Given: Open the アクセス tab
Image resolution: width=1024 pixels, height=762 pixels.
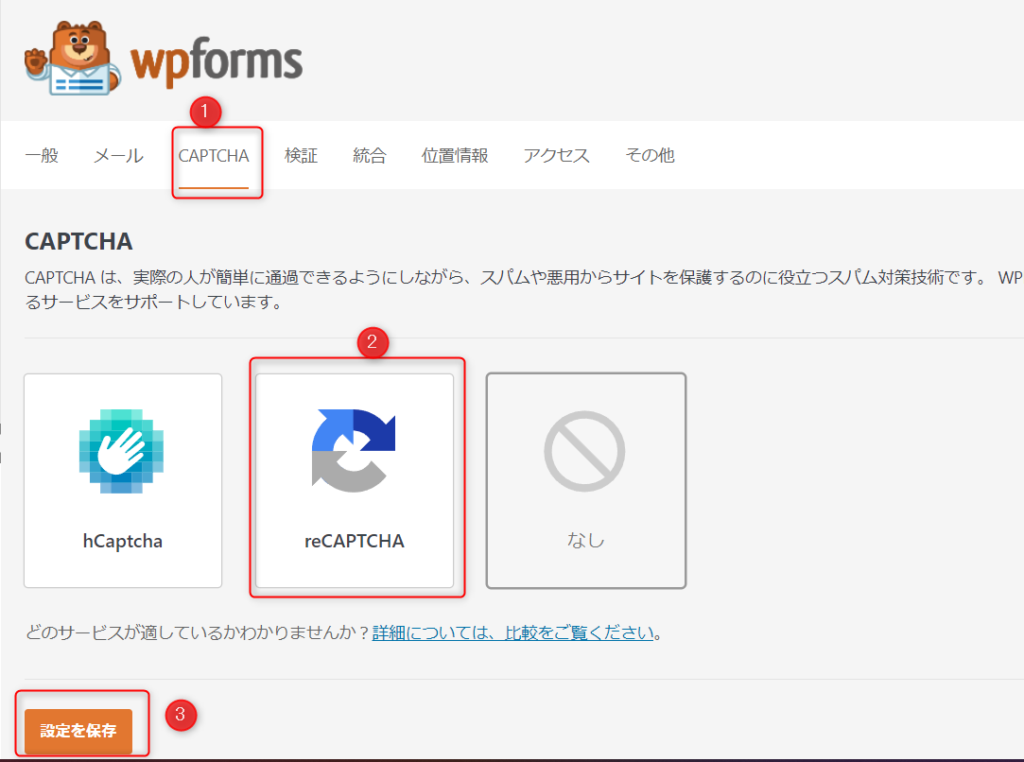Looking at the screenshot, I should (x=556, y=155).
